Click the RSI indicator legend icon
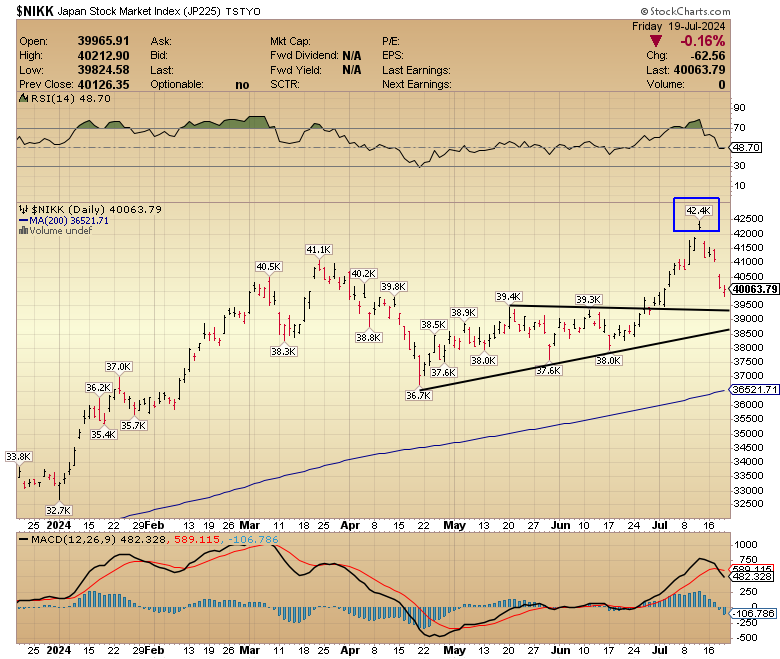This screenshot has height=659, width=780. tap(23, 98)
